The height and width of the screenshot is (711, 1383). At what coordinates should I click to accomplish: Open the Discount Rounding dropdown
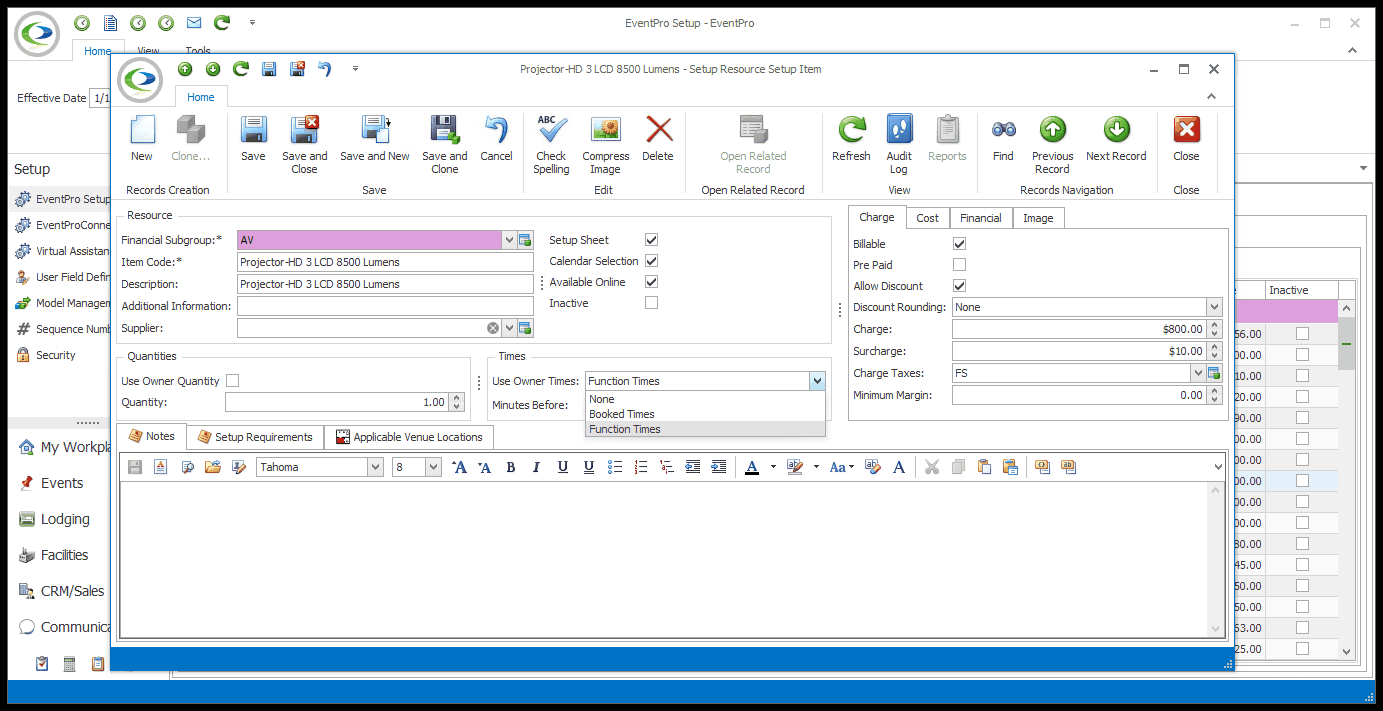[x=1214, y=307]
